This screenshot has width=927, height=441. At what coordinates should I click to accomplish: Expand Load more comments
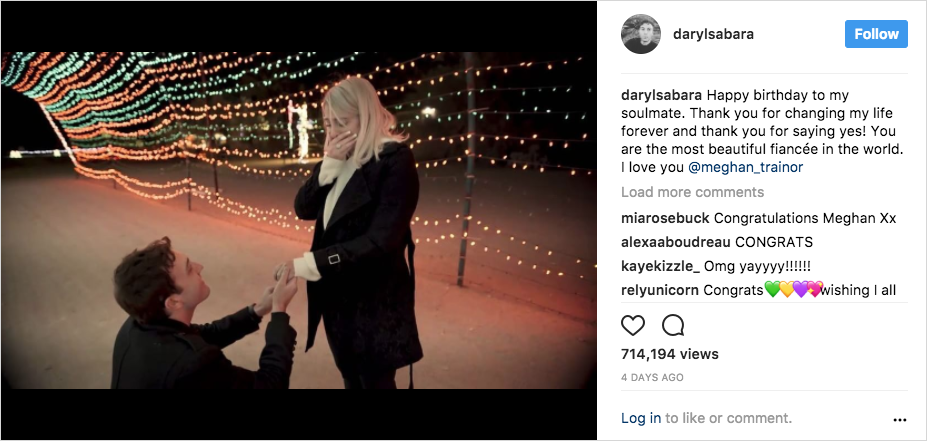click(x=692, y=192)
